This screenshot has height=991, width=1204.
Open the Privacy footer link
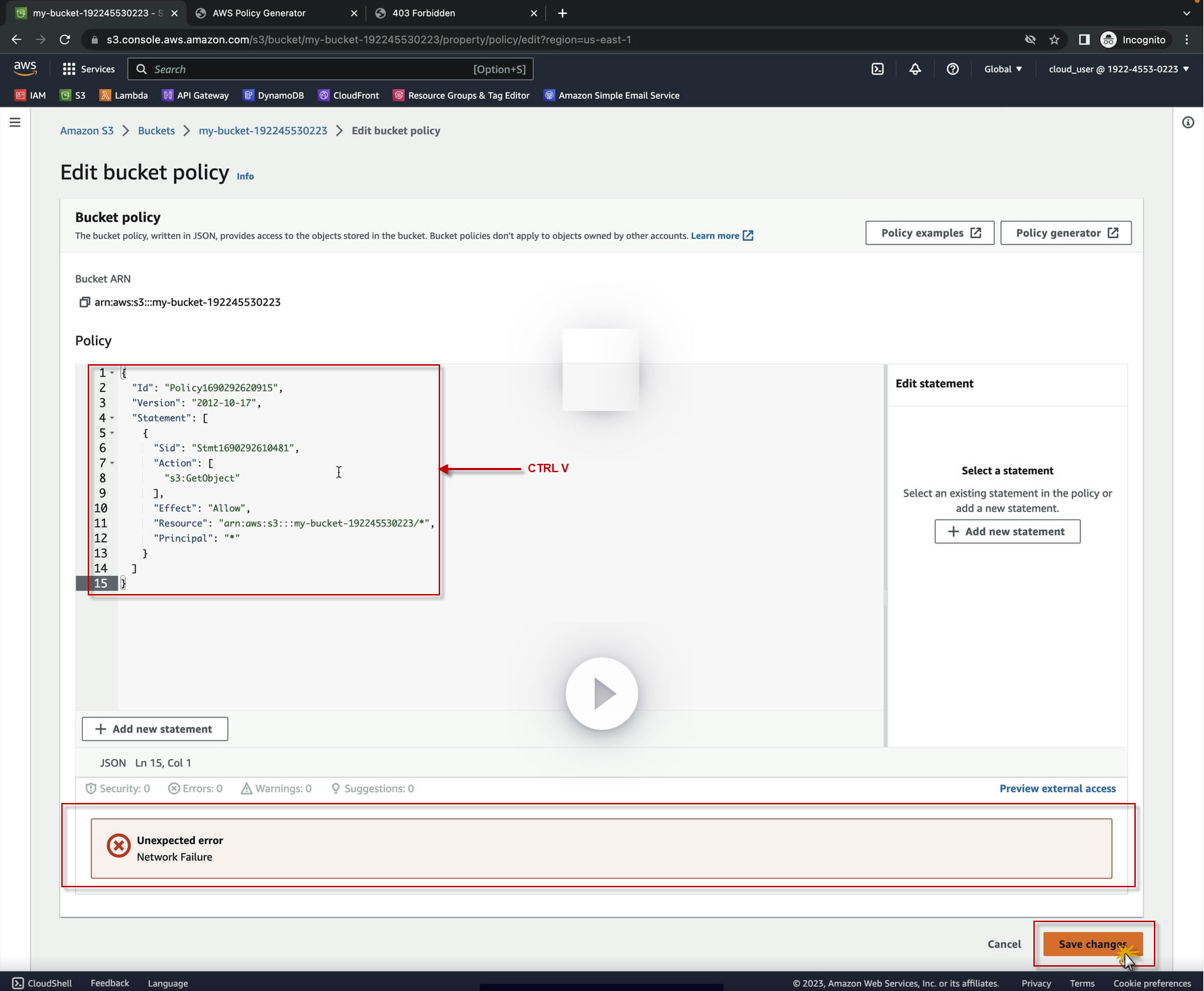click(1036, 983)
